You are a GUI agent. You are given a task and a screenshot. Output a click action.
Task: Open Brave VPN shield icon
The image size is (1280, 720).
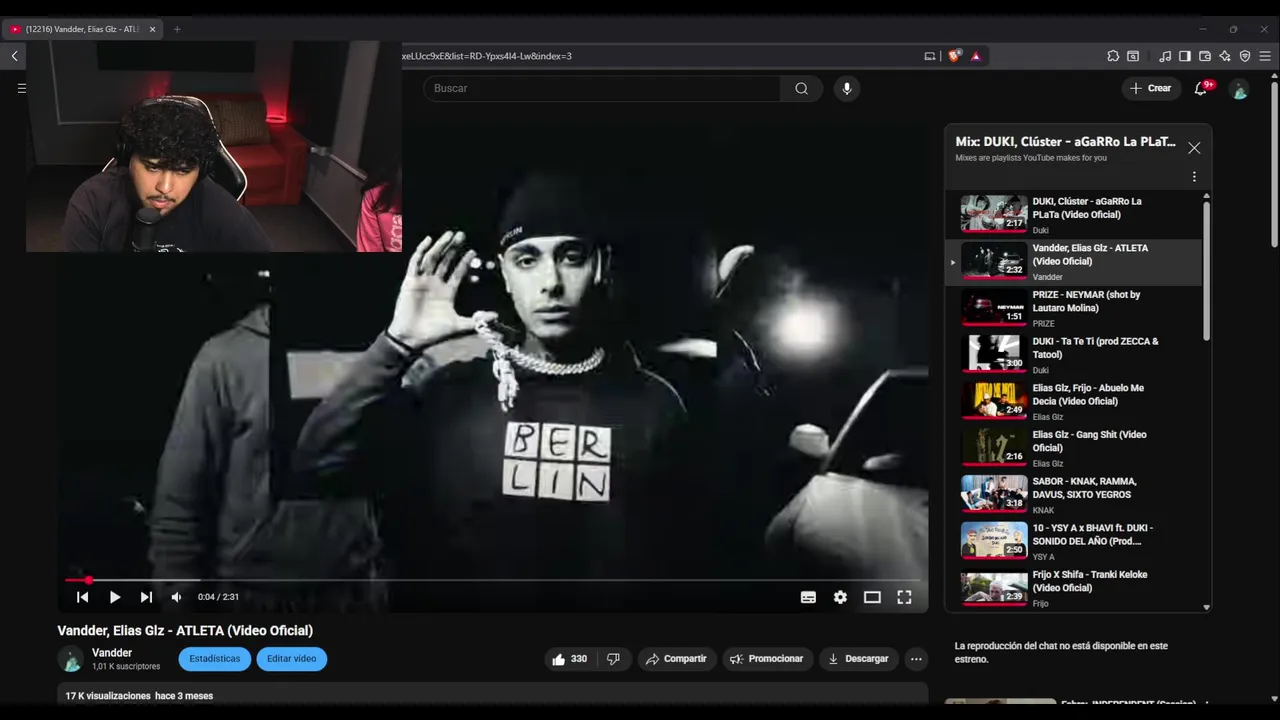click(x=1245, y=56)
